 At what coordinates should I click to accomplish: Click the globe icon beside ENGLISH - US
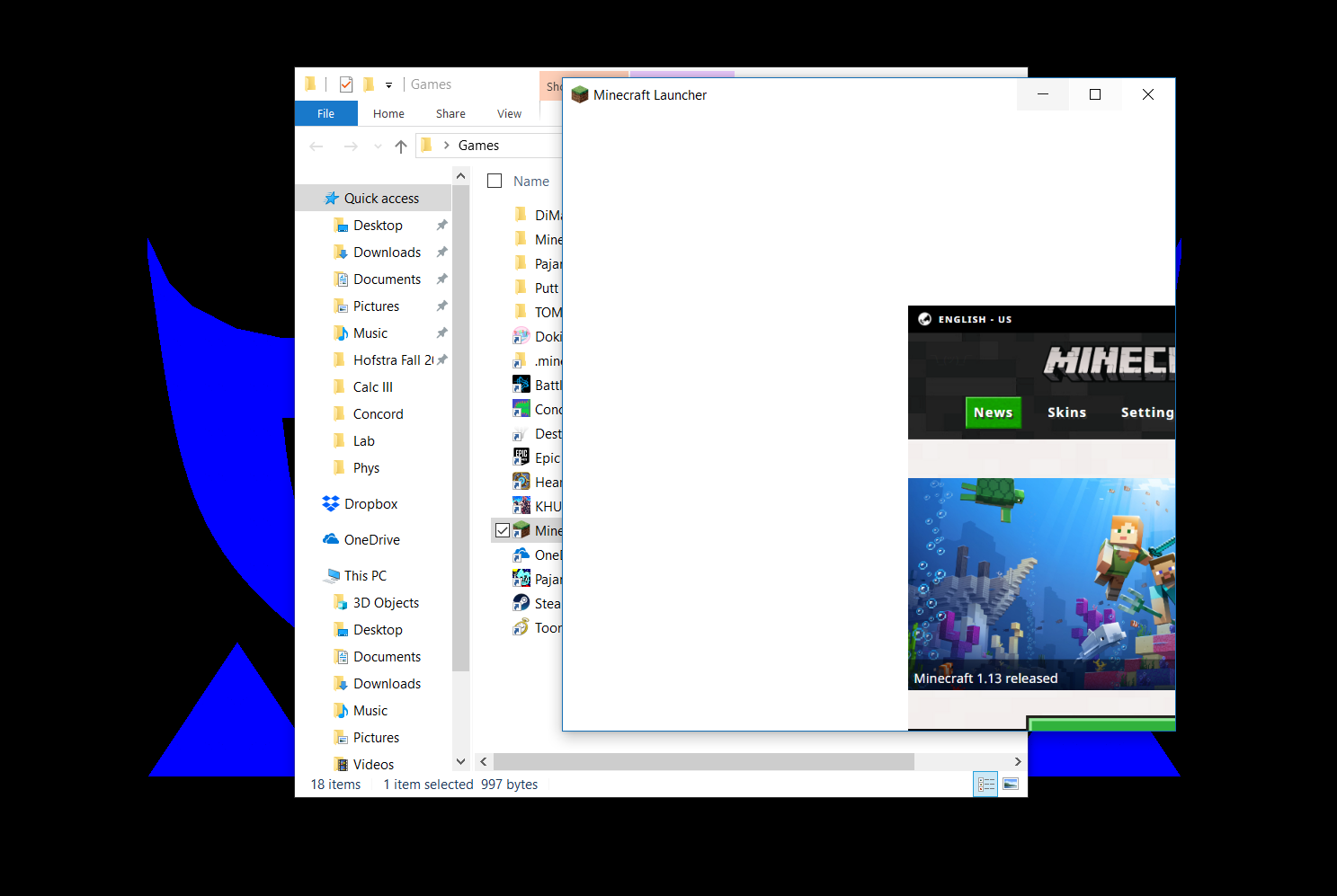point(924,319)
